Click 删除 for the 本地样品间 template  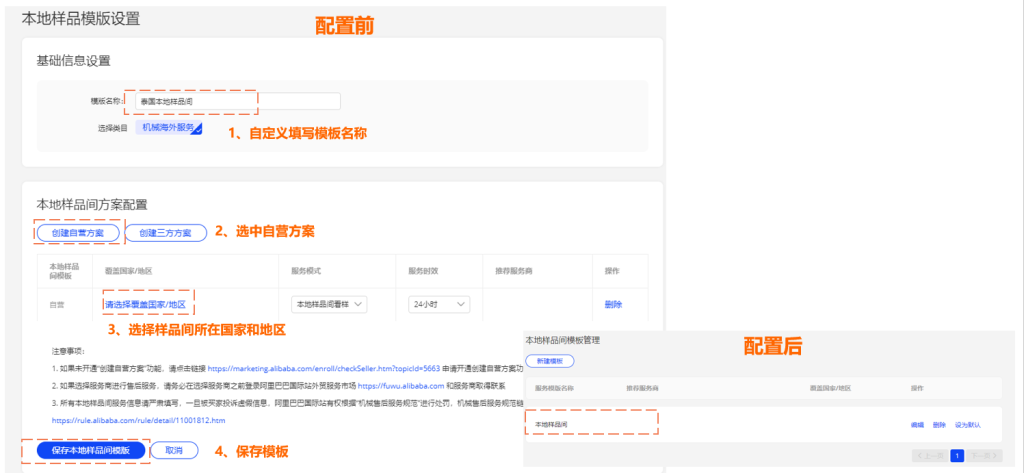pos(938,425)
